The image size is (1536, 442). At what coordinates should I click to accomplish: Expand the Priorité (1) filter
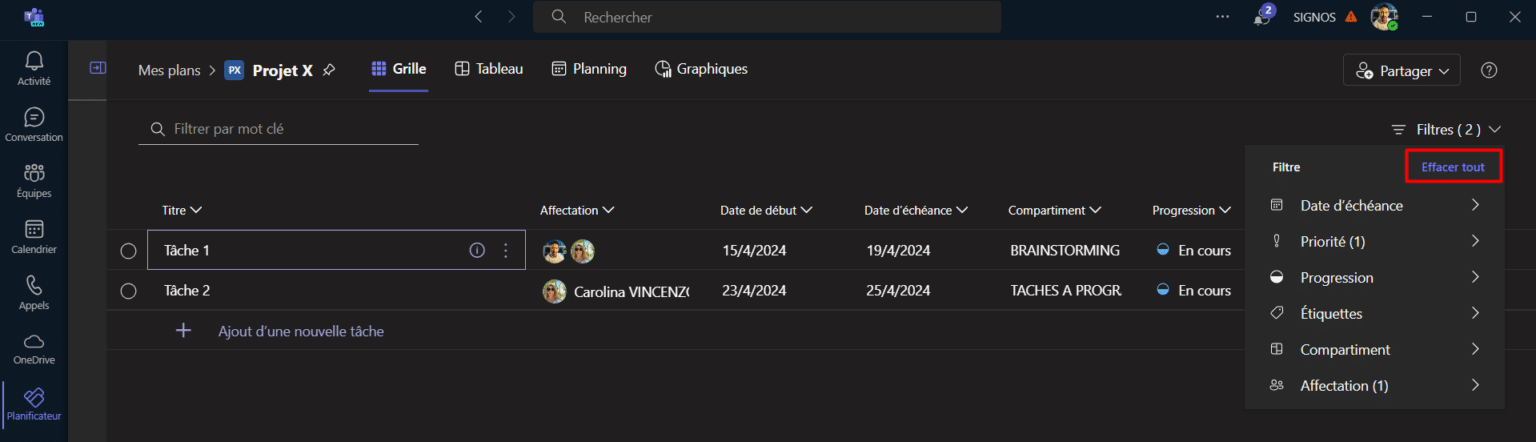pyautogui.click(x=1374, y=242)
